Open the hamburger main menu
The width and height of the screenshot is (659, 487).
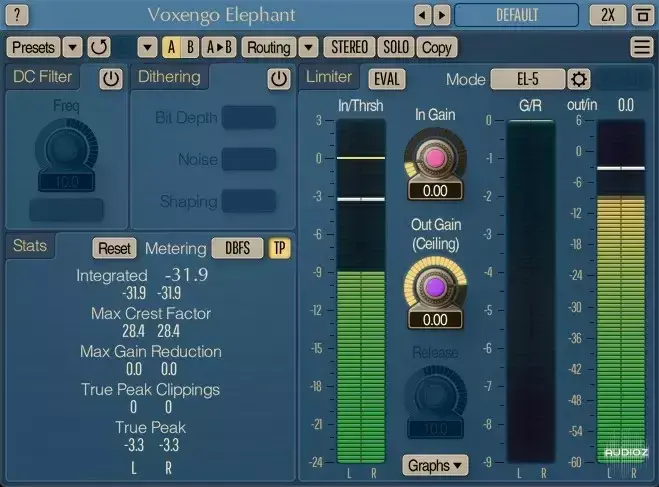(x=642, y=47)
